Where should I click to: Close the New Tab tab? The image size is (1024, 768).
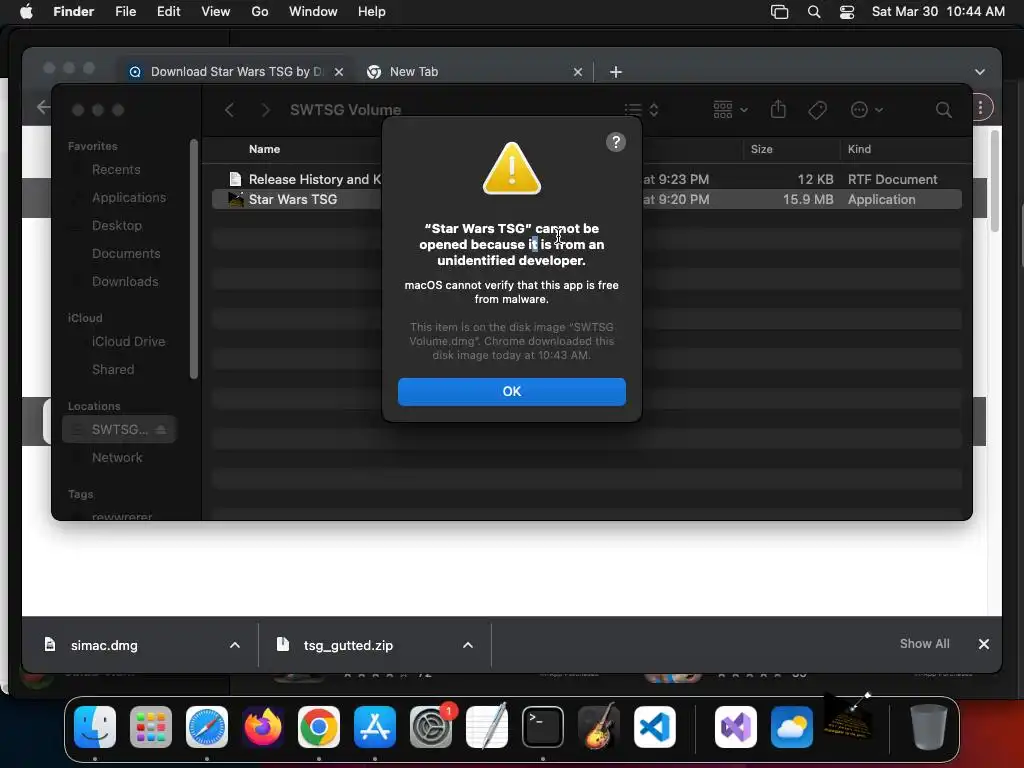pyautogui.click(x=577, y=72)
